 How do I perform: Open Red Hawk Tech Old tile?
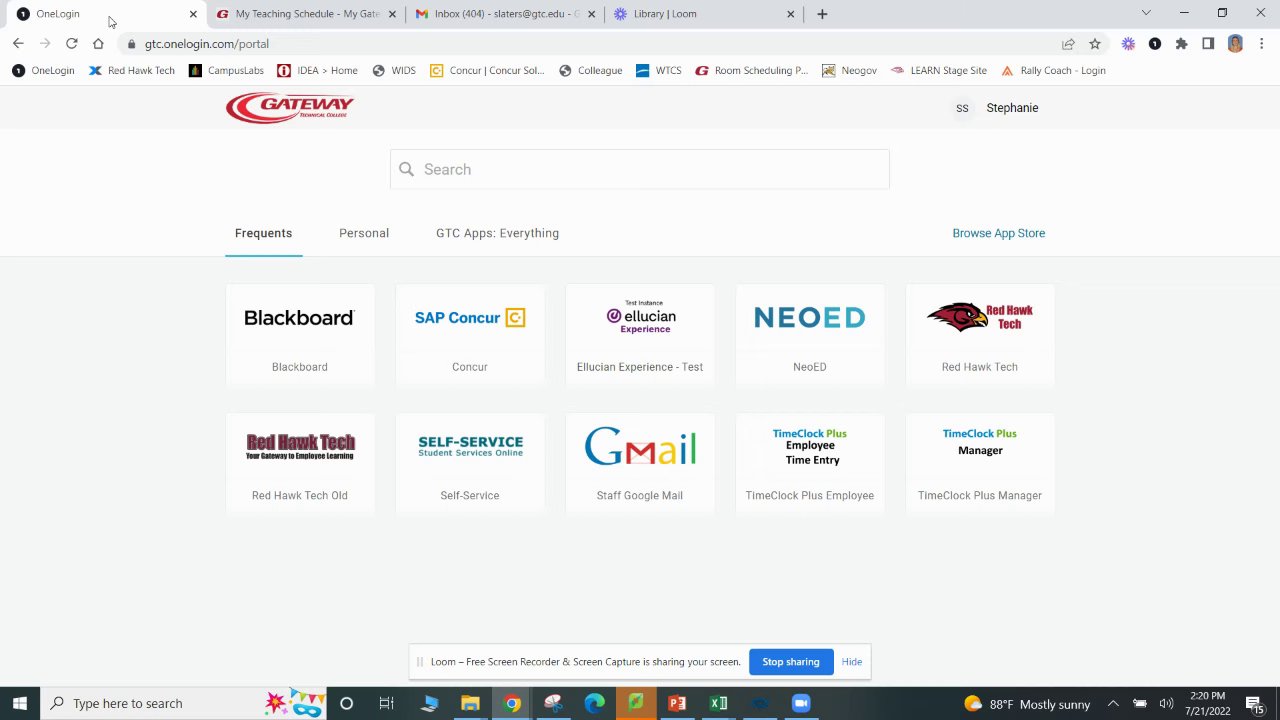point(299,464)
